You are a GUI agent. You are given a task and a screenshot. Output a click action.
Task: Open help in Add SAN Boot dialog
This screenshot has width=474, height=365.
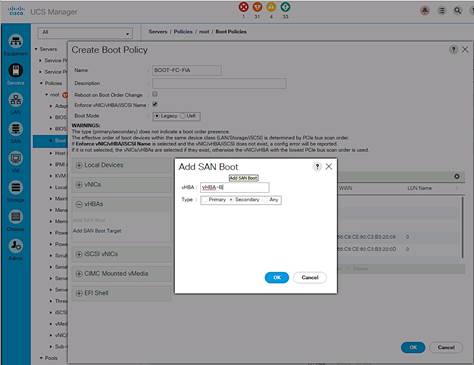click(x=317, y=166)
